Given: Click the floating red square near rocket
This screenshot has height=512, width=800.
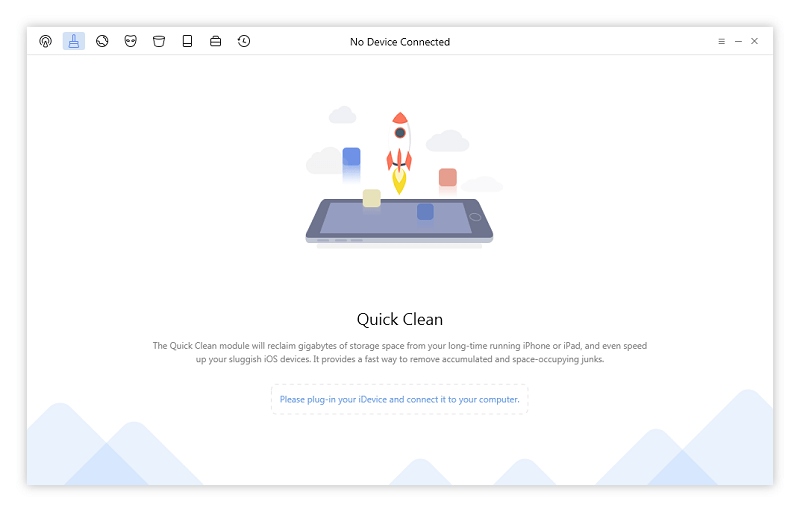Looking at the screenshot, I should (x=447, y=177).
